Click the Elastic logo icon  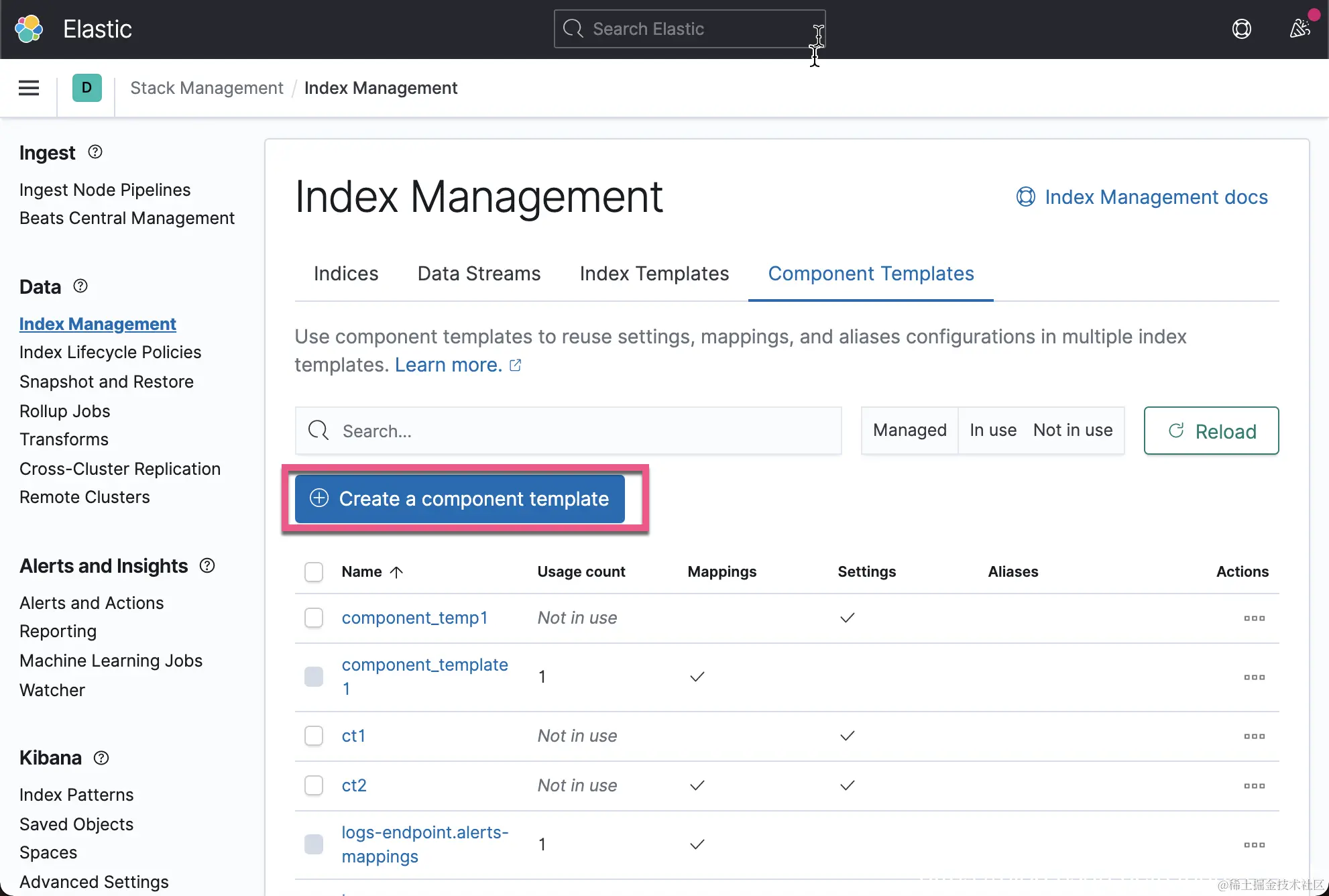(29, 29)
